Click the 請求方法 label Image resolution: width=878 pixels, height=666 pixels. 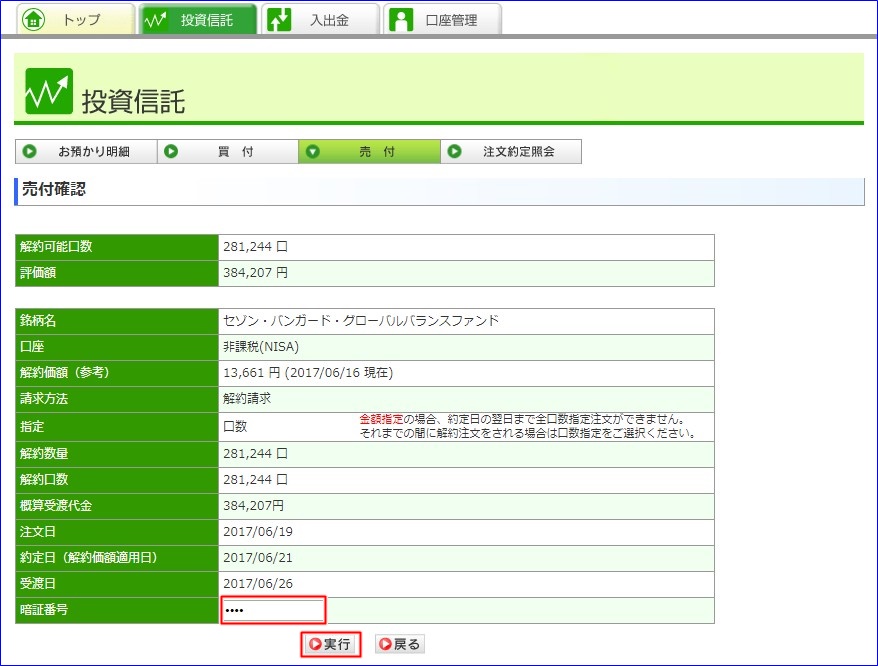coord(44,398)
